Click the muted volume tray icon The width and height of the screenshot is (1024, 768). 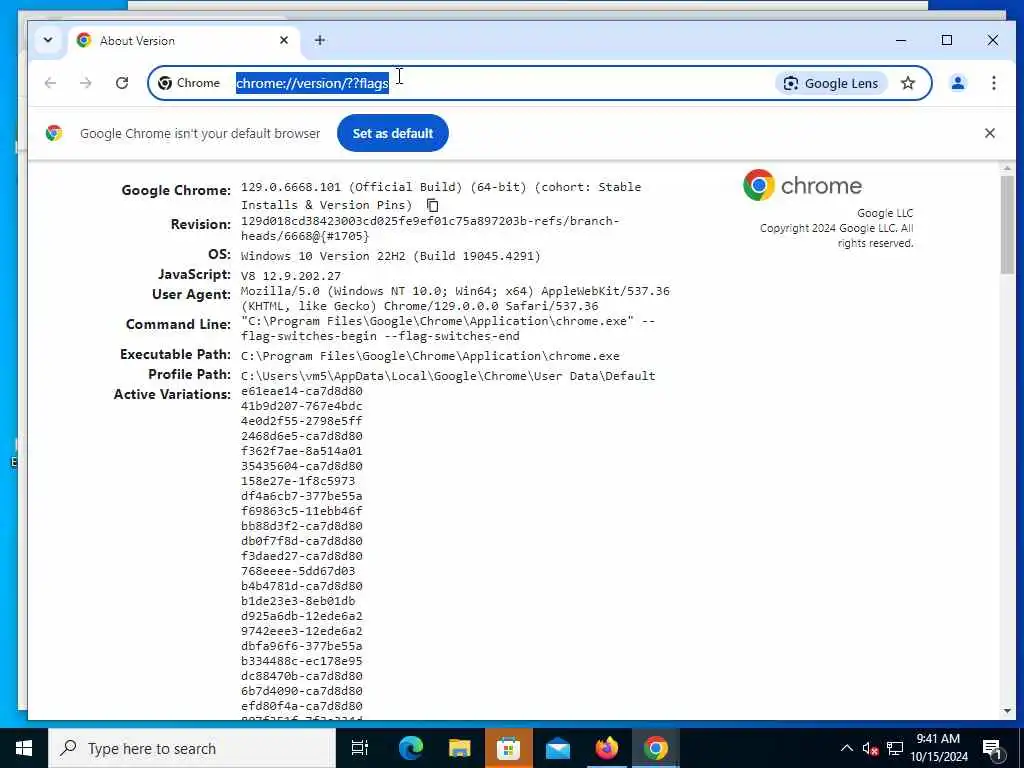[870, 749]
